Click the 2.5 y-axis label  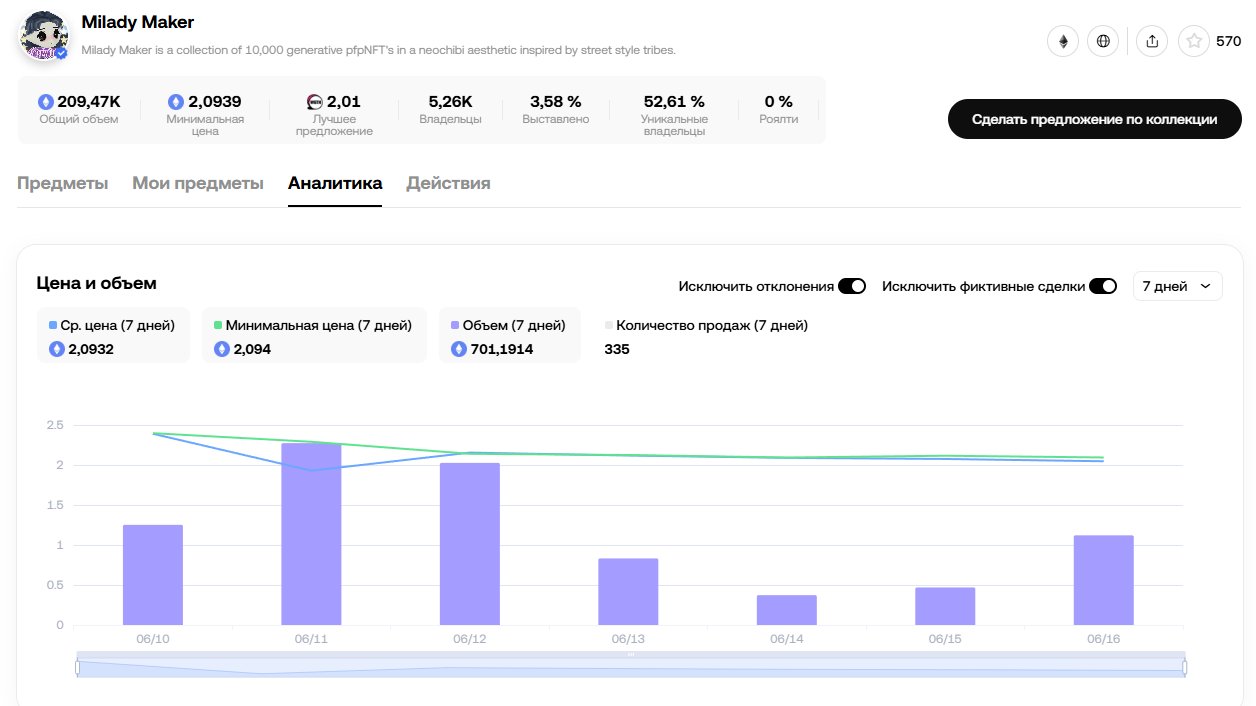coord(54,425)
